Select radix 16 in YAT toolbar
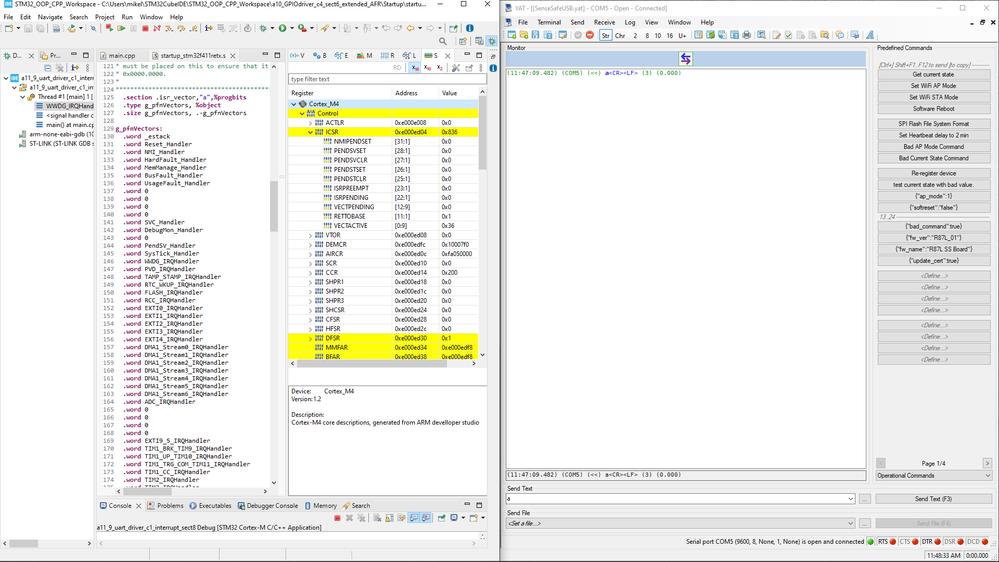 click(670, 36)
